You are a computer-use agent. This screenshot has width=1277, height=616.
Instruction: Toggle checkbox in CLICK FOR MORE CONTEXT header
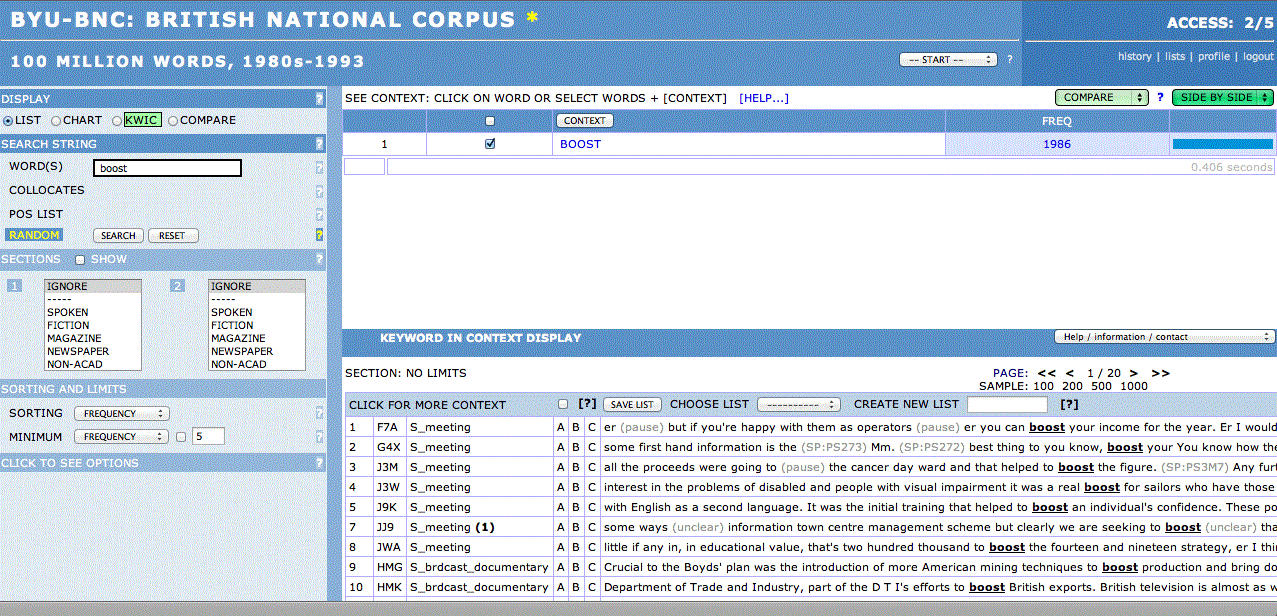(564, 404)
